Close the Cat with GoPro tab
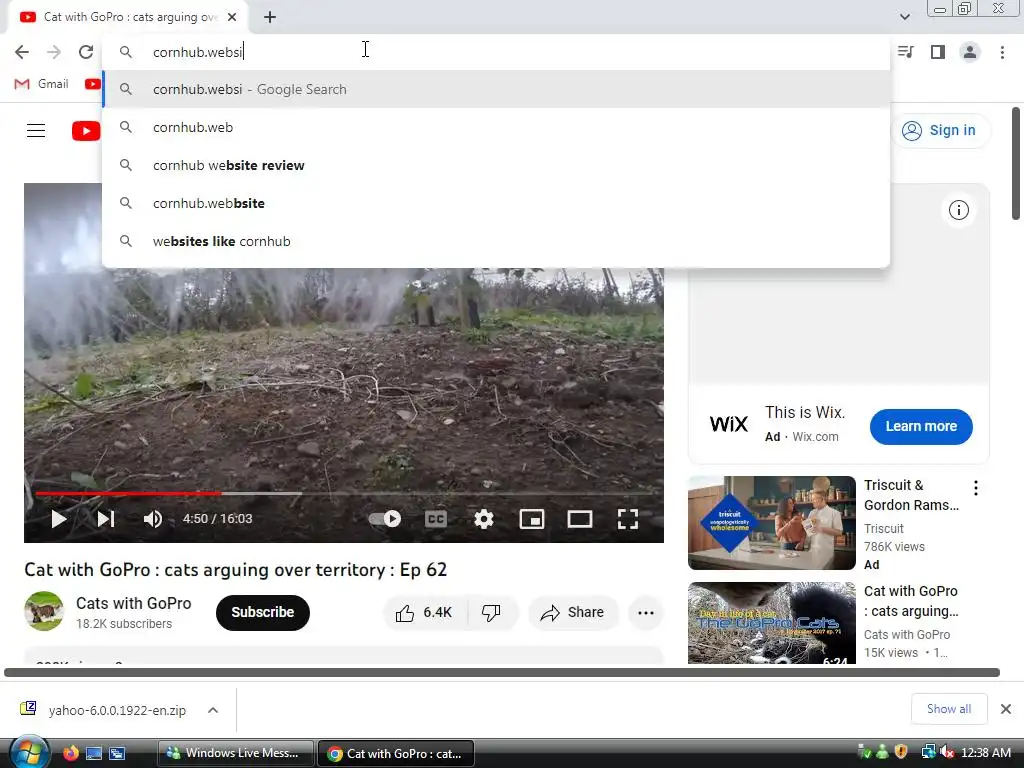Viewport: 1024px width, 768px height. (232, 17)
